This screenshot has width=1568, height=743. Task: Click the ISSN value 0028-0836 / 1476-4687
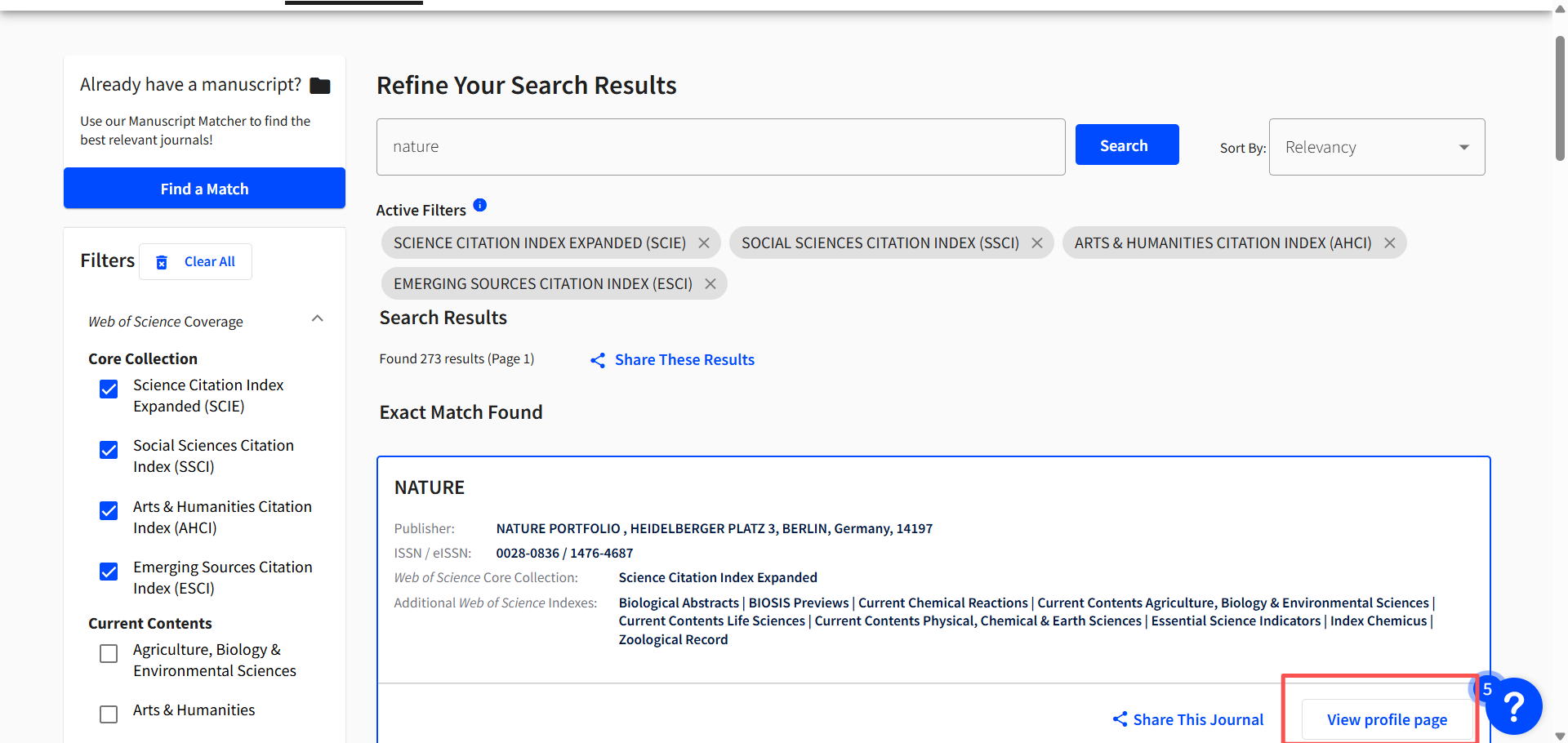pos(564,553)
